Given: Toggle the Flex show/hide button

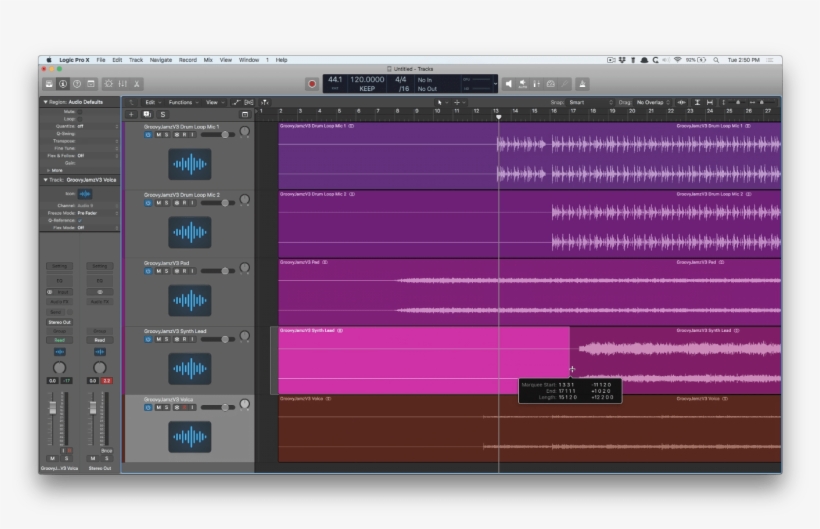Looking at the screenshot, I should (x=249, y=102).
